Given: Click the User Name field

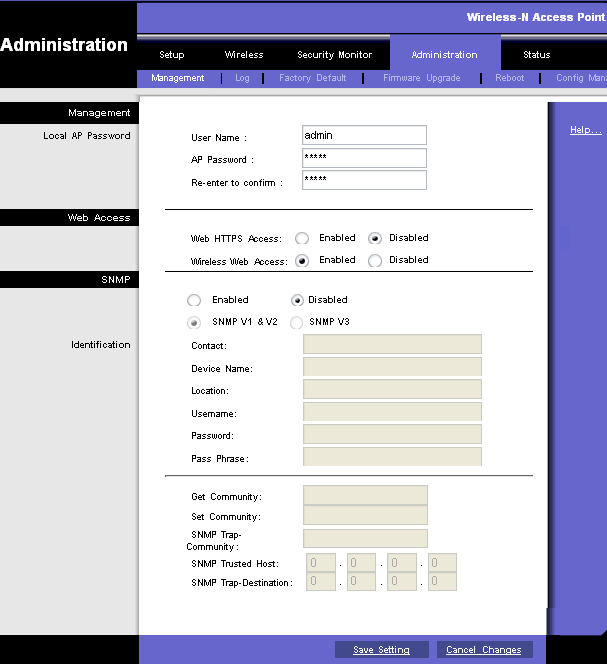Looking at the screenshot, I should click(x=364, y=136).
